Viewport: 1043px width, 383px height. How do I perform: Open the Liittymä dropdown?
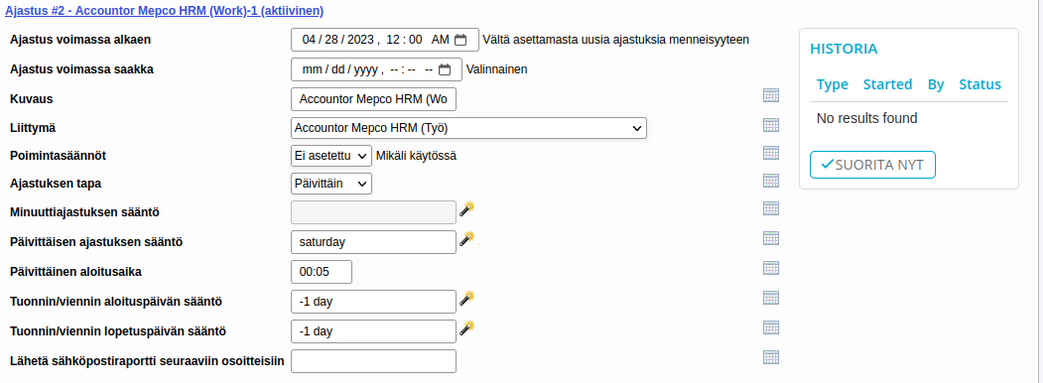[469, 128]
